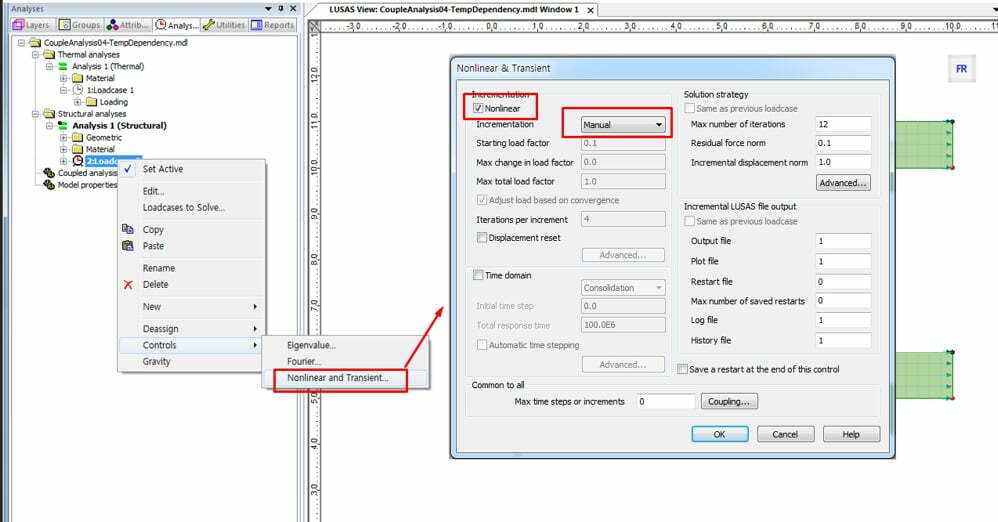
Task: Collapse the Thermal analyses tree node
Action: tap(36, 55)
